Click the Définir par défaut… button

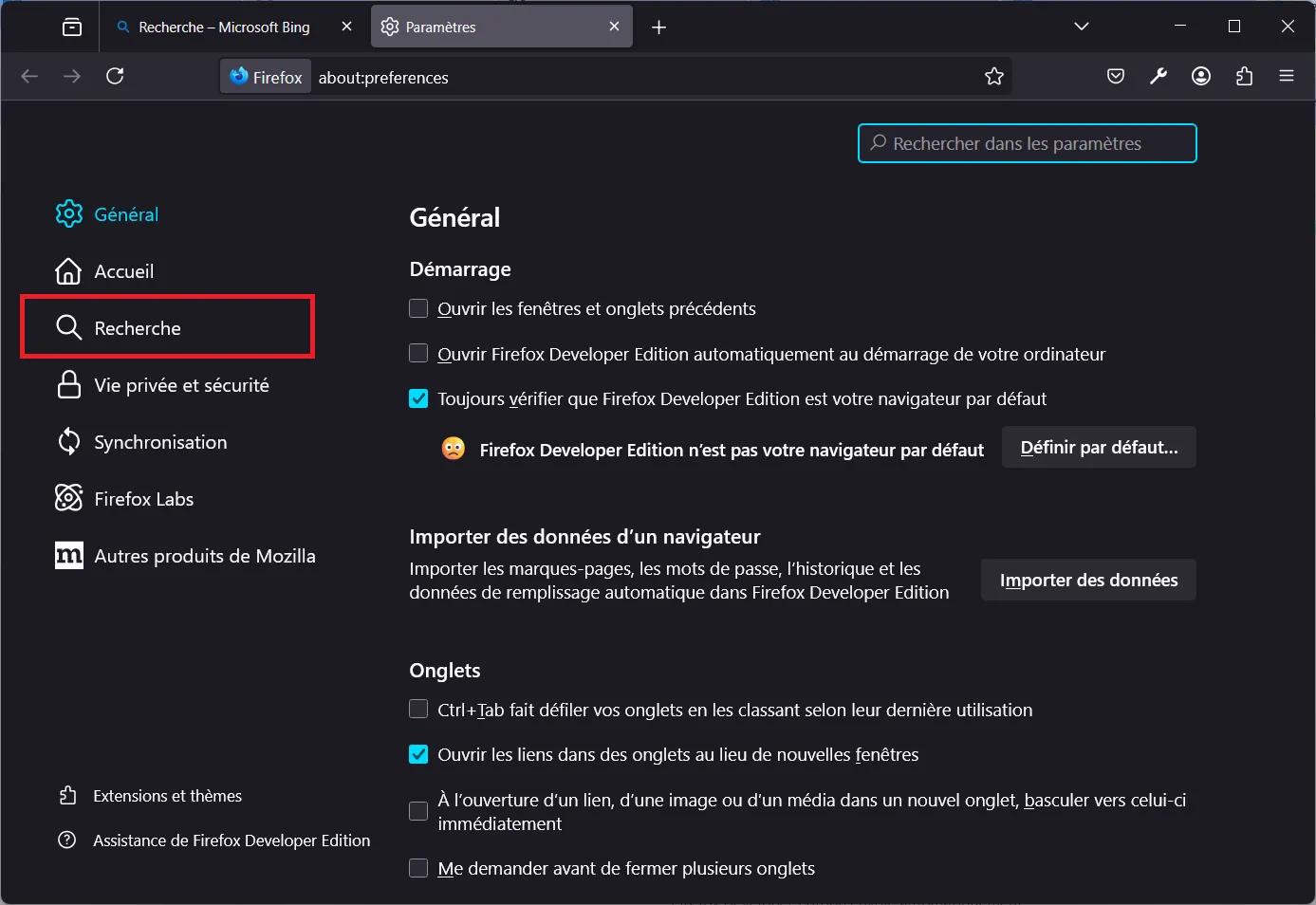tap(1099, 448)
